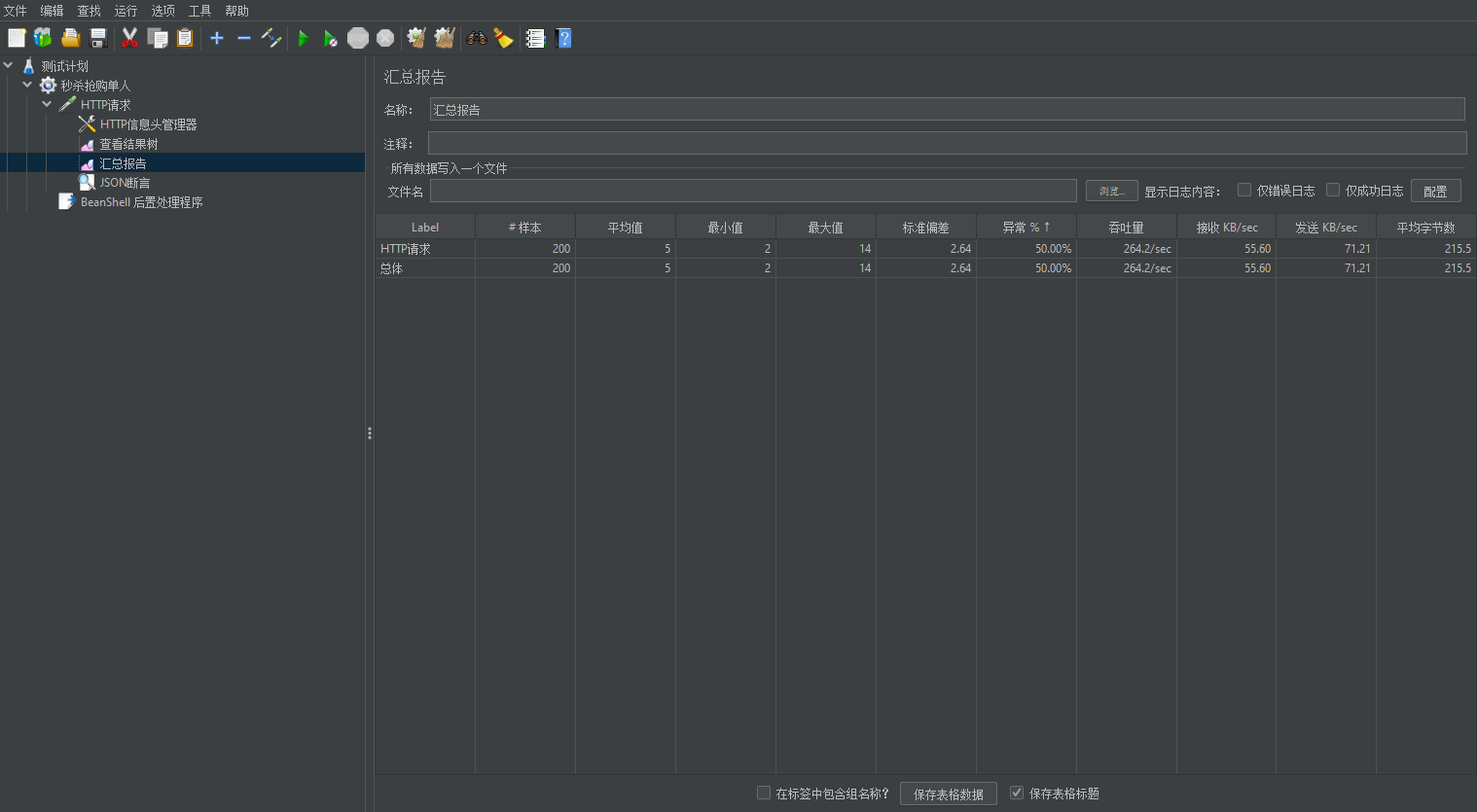The height and width of the screenshot is (812, 1477).
Task: Toggle enable/disable of selected element
Action: (271, 38)
